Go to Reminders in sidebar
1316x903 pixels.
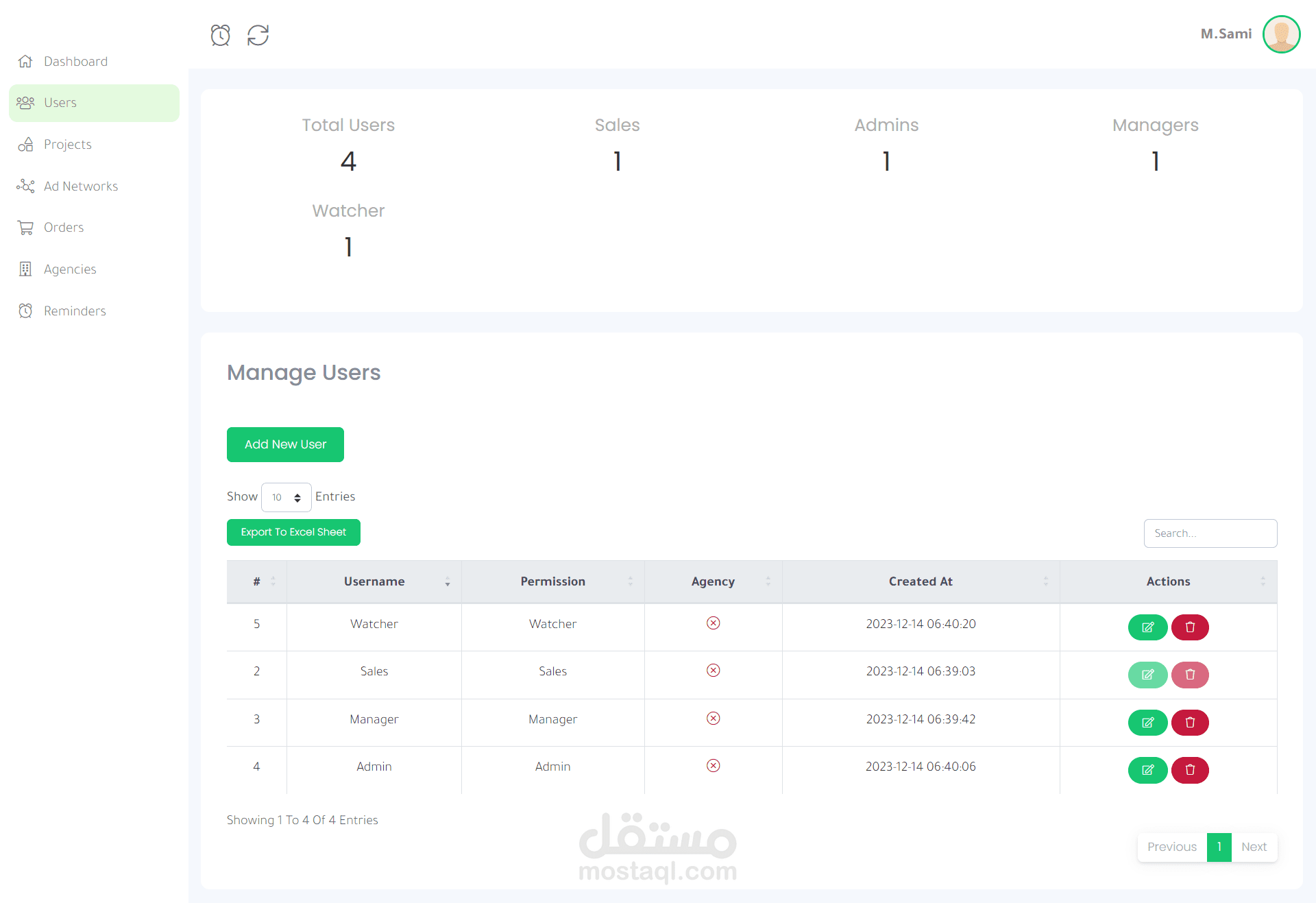click(x=75, y=311)
